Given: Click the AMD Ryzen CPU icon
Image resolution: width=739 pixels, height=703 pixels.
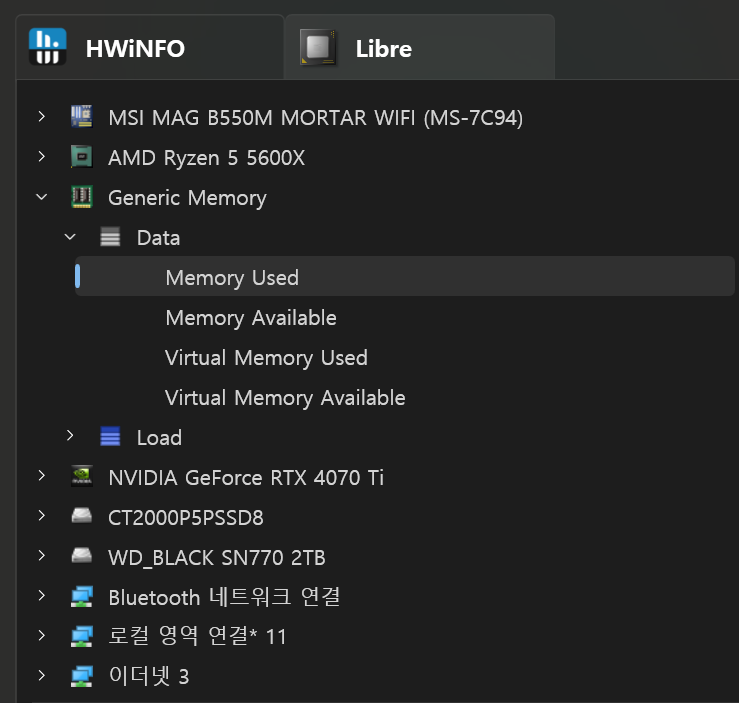Looking at the screenshot, I should [82, 156].
